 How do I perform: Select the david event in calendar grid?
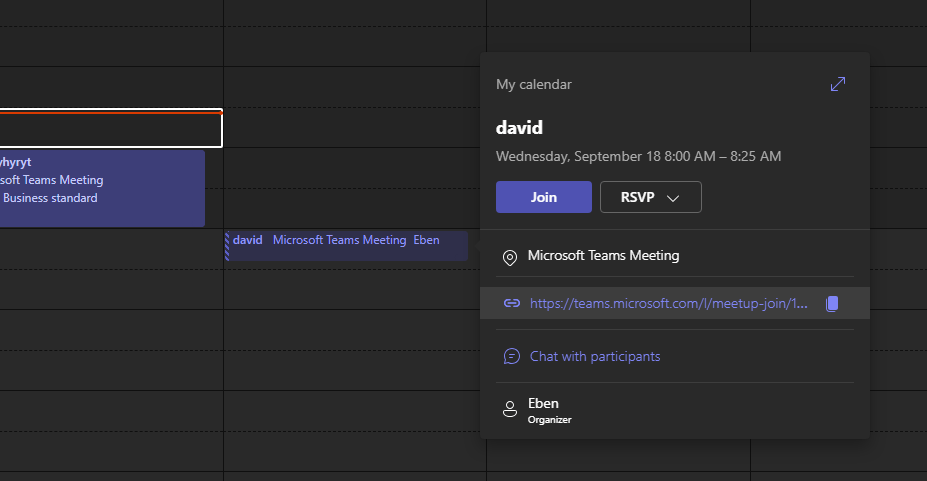(x=347, y=245)
